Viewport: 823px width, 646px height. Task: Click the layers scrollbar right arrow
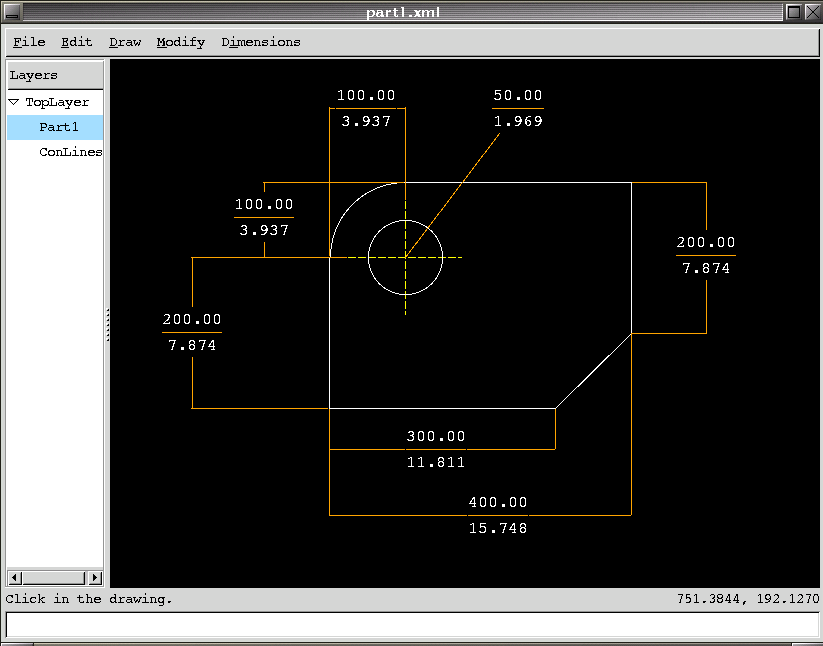pyautogui.click(x=96, y=577)
